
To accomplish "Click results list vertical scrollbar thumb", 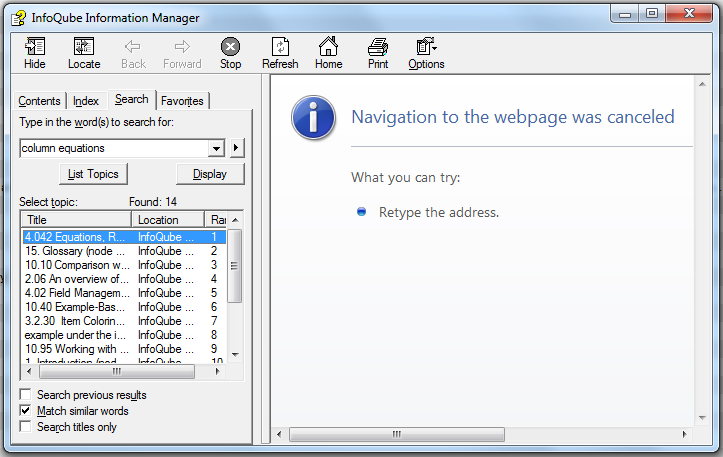I will 235,266.
